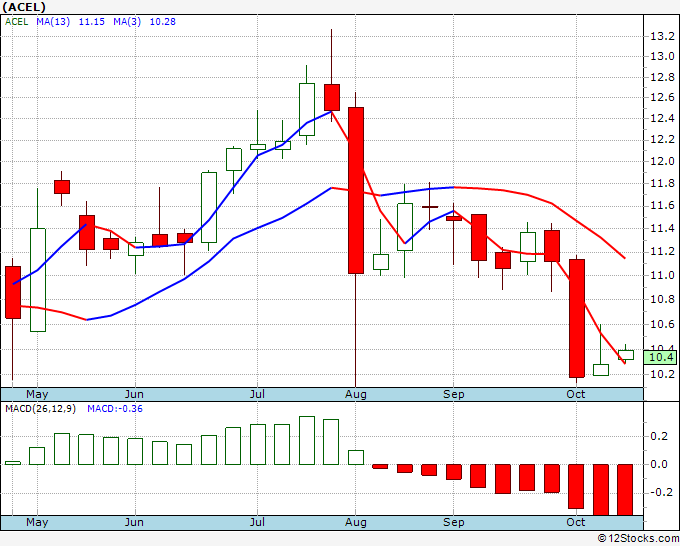Click the 13.0 price axis label
Screen dimensions: 680x546
(662, 56)
